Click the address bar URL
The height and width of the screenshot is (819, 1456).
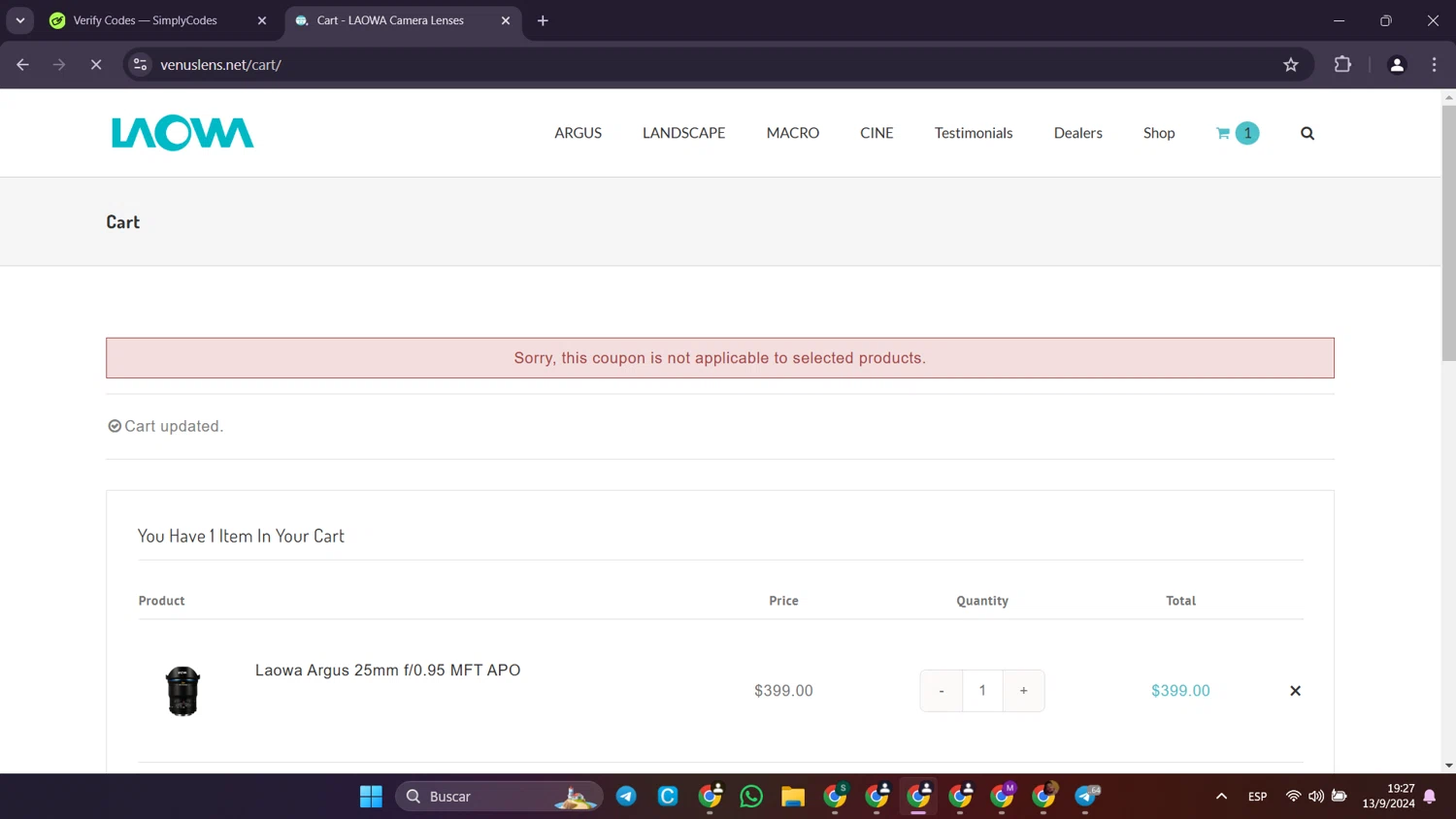pos(220,65)
